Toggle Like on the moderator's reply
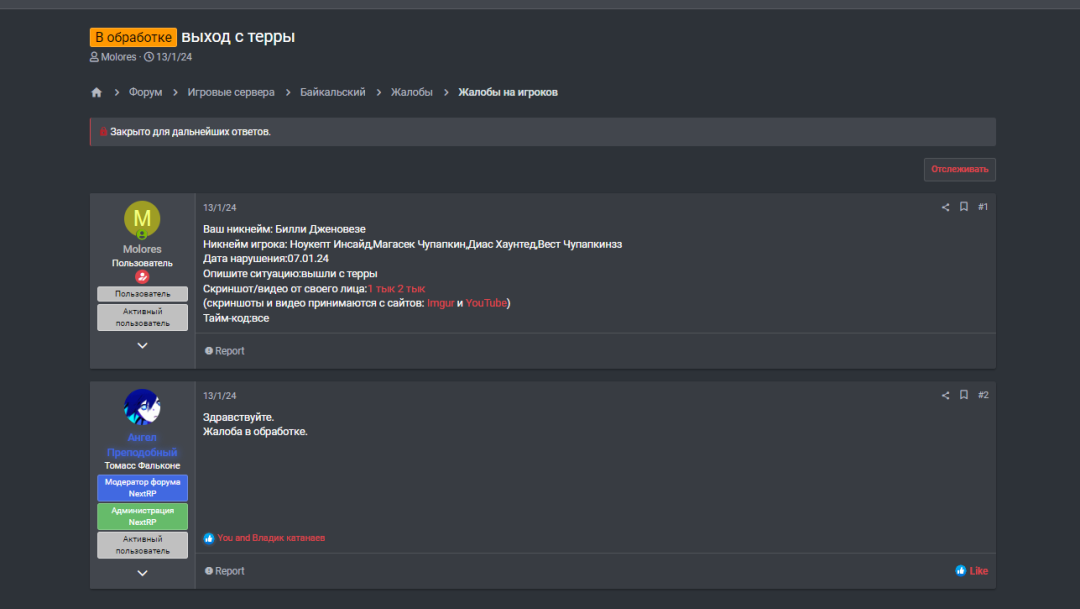Screen dimensions: 1080x609 pyautogui.click(x=972, y=571)
